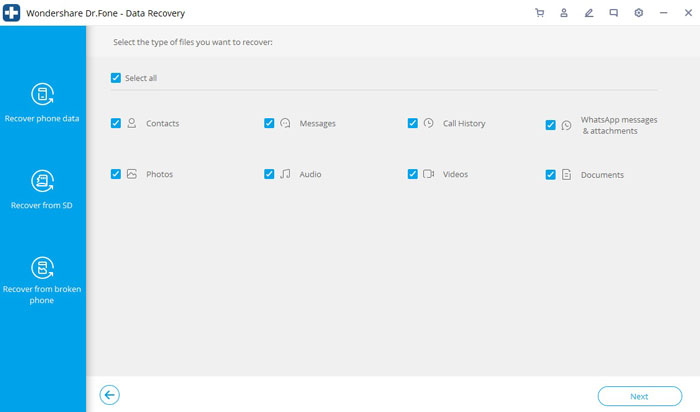Select the Recover from broken phone icon
This screenshot has width=700, height=412.
[42, 268]
